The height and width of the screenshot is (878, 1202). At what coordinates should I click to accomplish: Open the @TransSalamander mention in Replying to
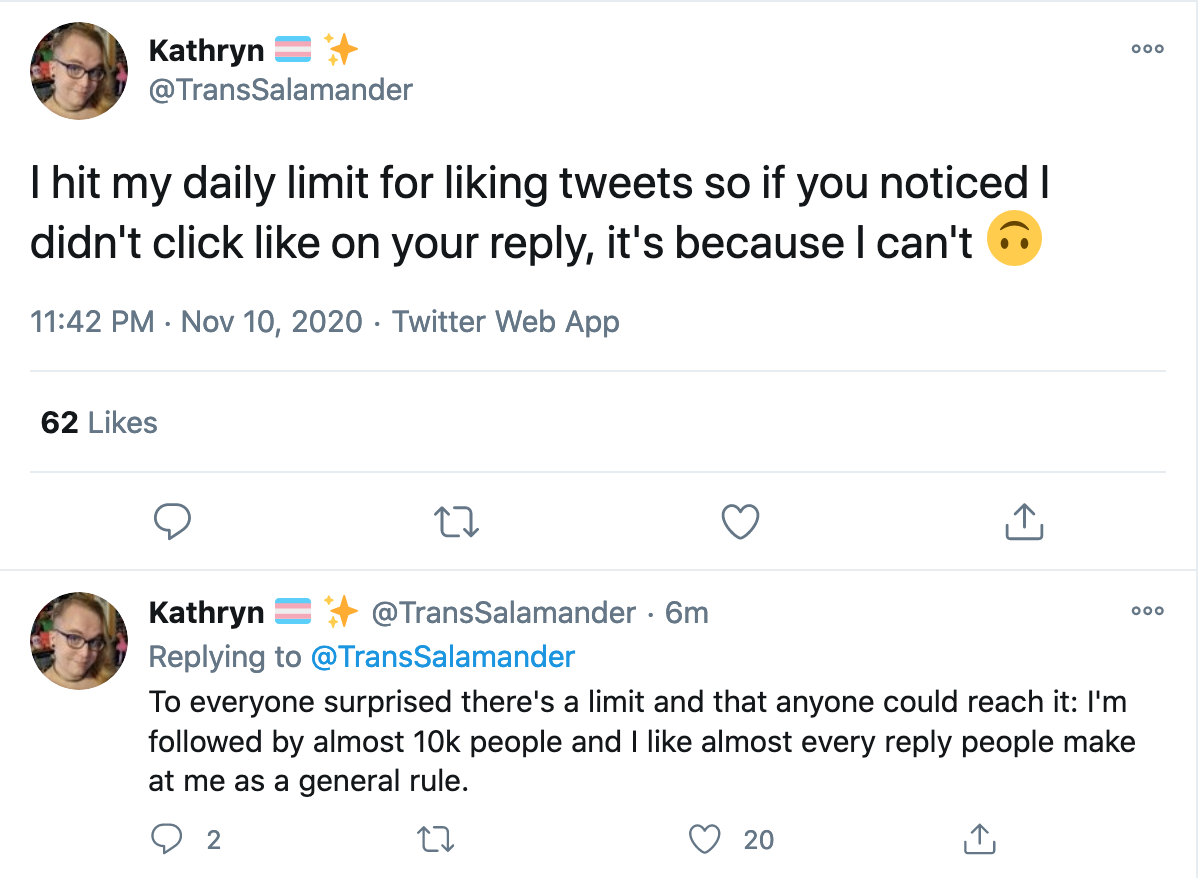tap(443, 657)
